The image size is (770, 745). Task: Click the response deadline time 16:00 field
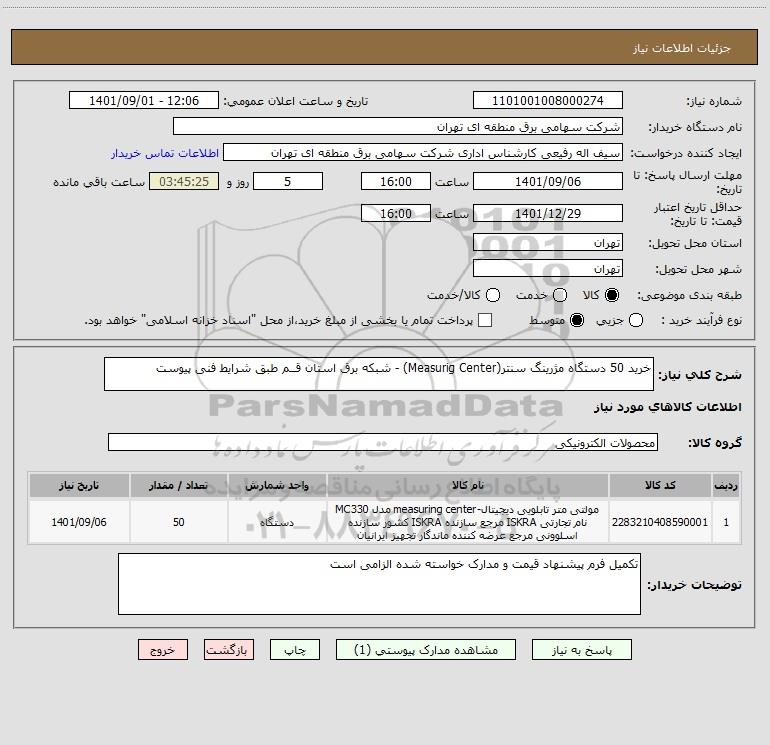396,181
